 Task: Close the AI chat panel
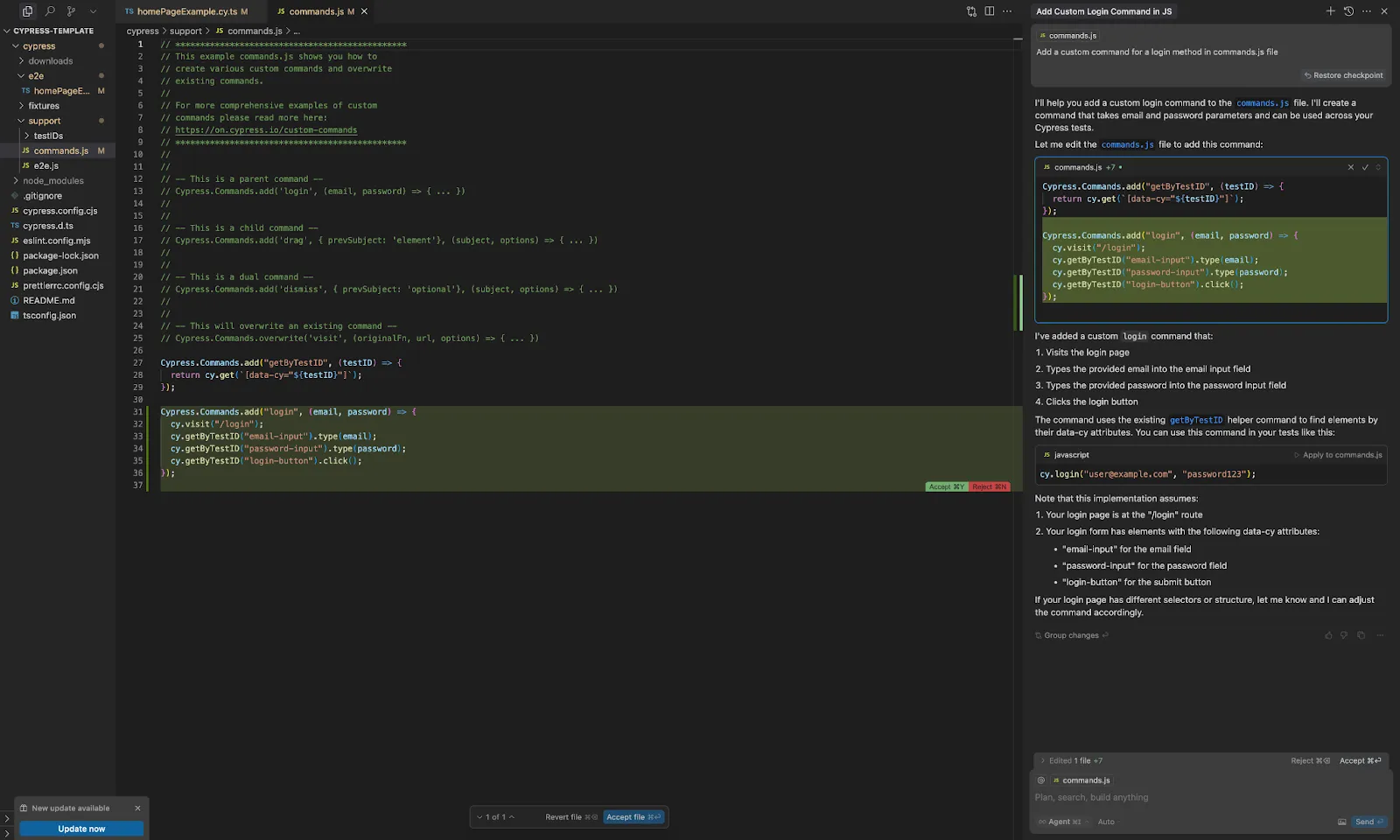[x=1384, y=11]
